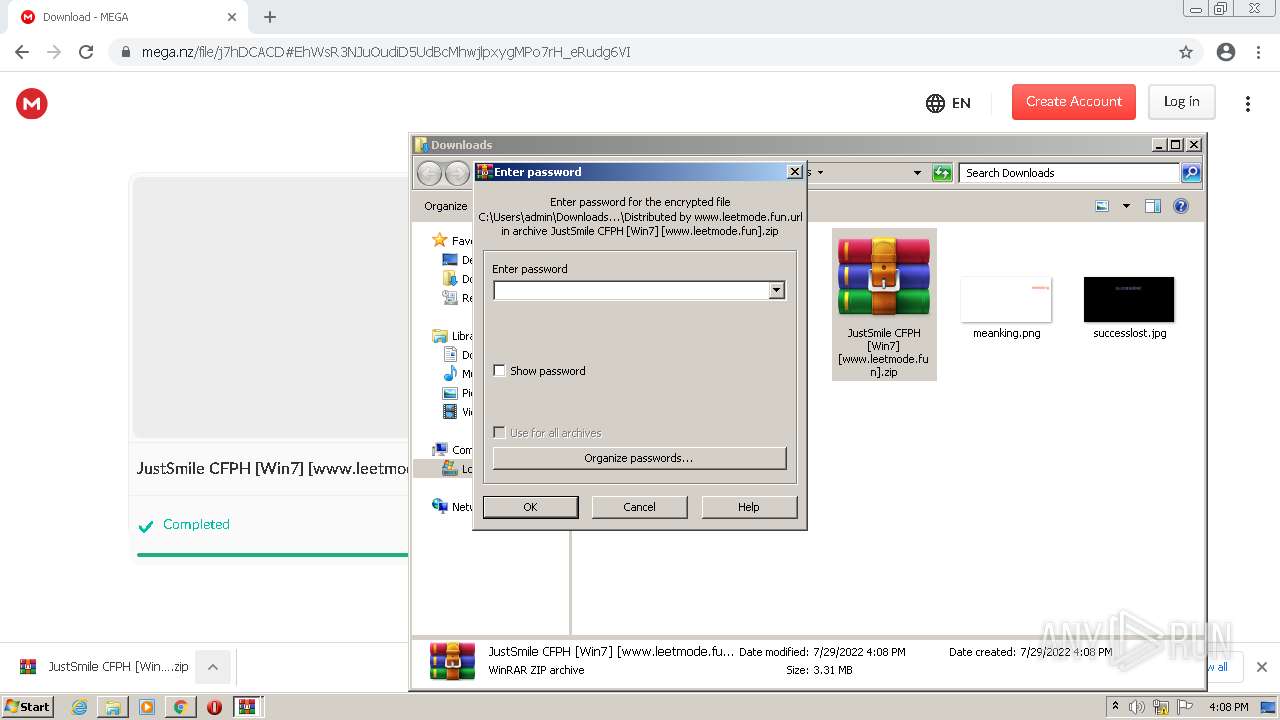Open red Opera taskbar icon
1280x720 pixels.
[214, 707]
